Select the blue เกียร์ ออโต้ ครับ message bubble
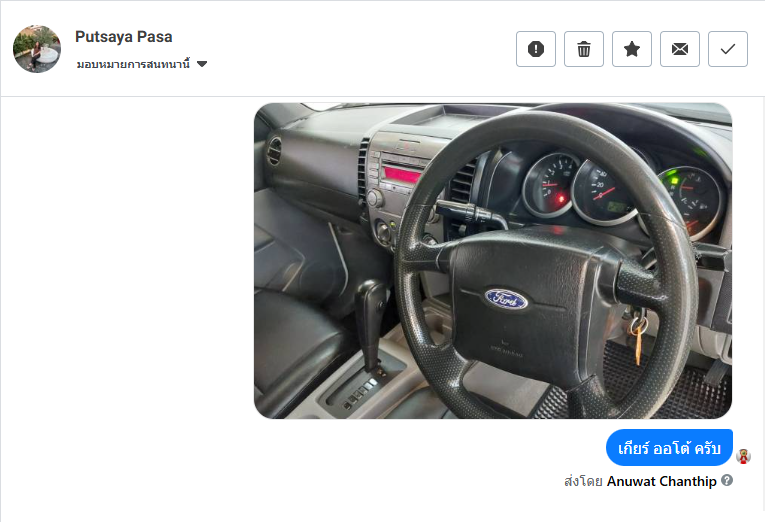The image size is (765, 522). click(x=669, y=447)
